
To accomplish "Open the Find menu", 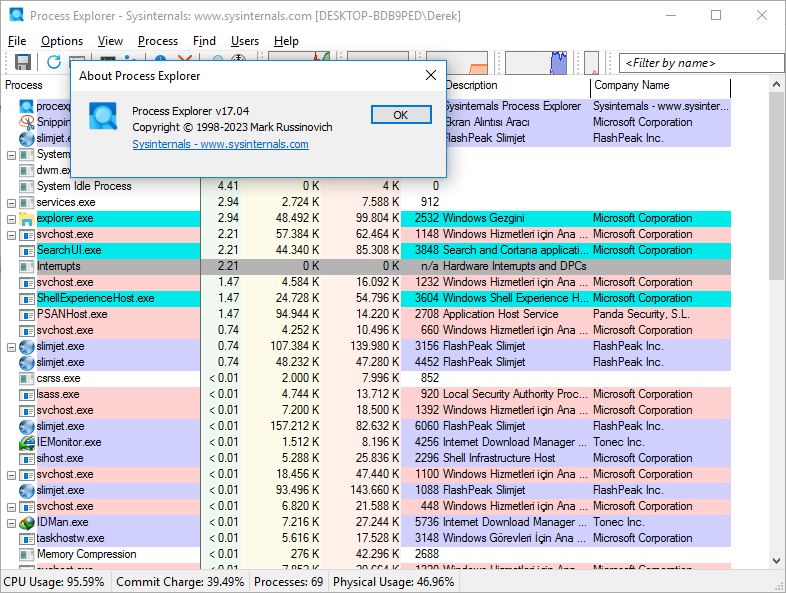I will pos(205,41).
